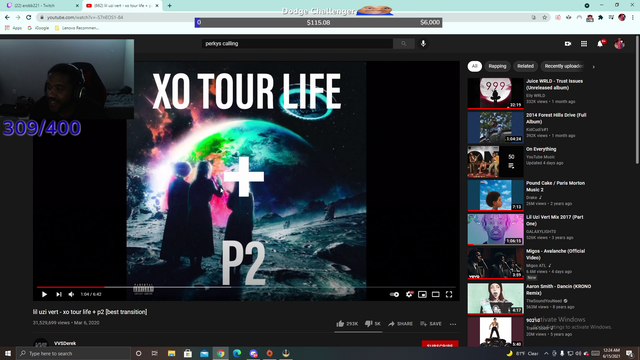The image size is (640, 360).
Task: Open Pound Cake / Paris Morton video
Action: 555,187
